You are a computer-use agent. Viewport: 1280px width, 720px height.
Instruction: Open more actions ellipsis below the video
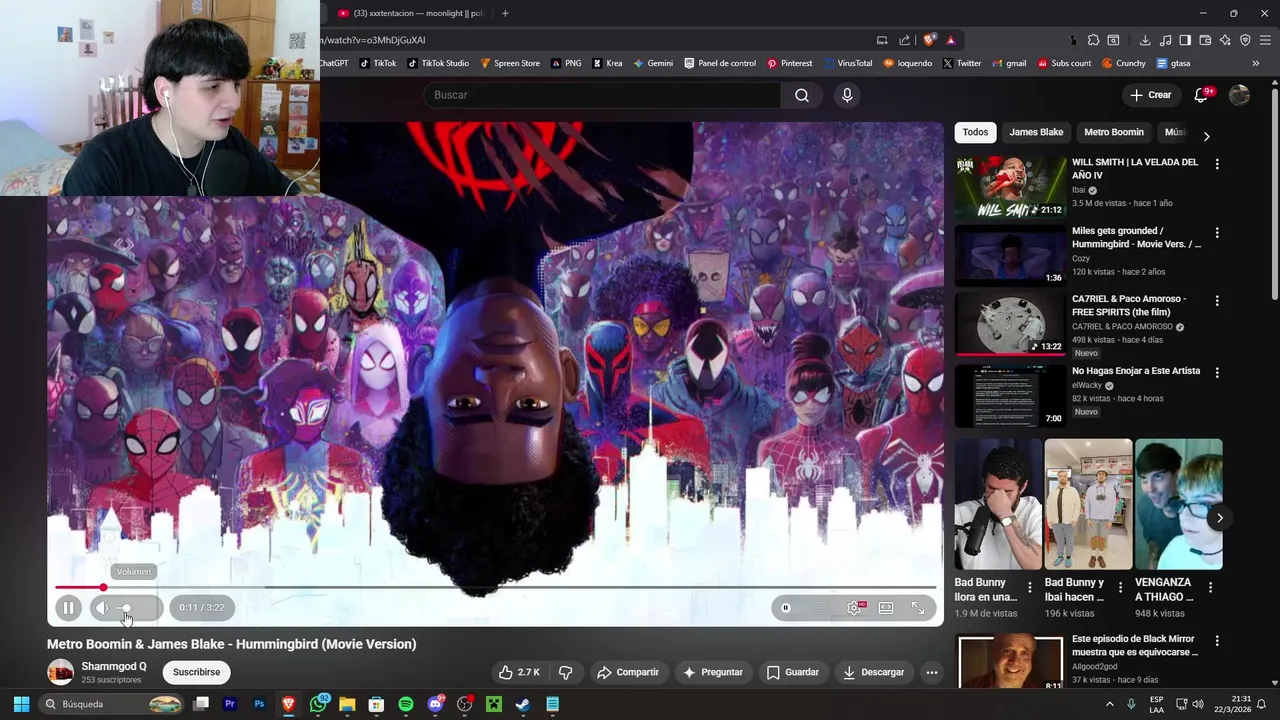(932, 672)
